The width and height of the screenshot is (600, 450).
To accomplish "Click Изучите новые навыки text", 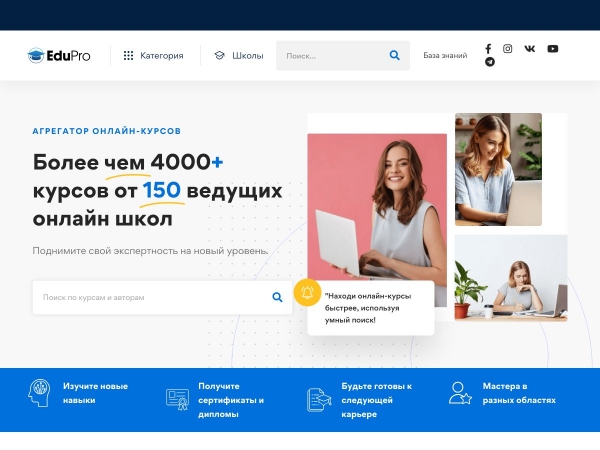I will [x=95, y=393].
